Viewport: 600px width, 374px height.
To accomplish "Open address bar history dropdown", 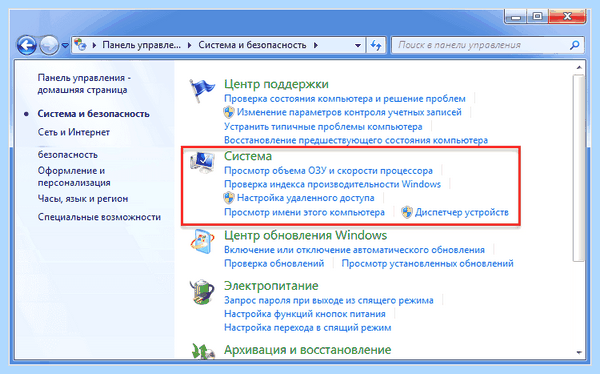I will pyautogui.click(x=357, y=46).
